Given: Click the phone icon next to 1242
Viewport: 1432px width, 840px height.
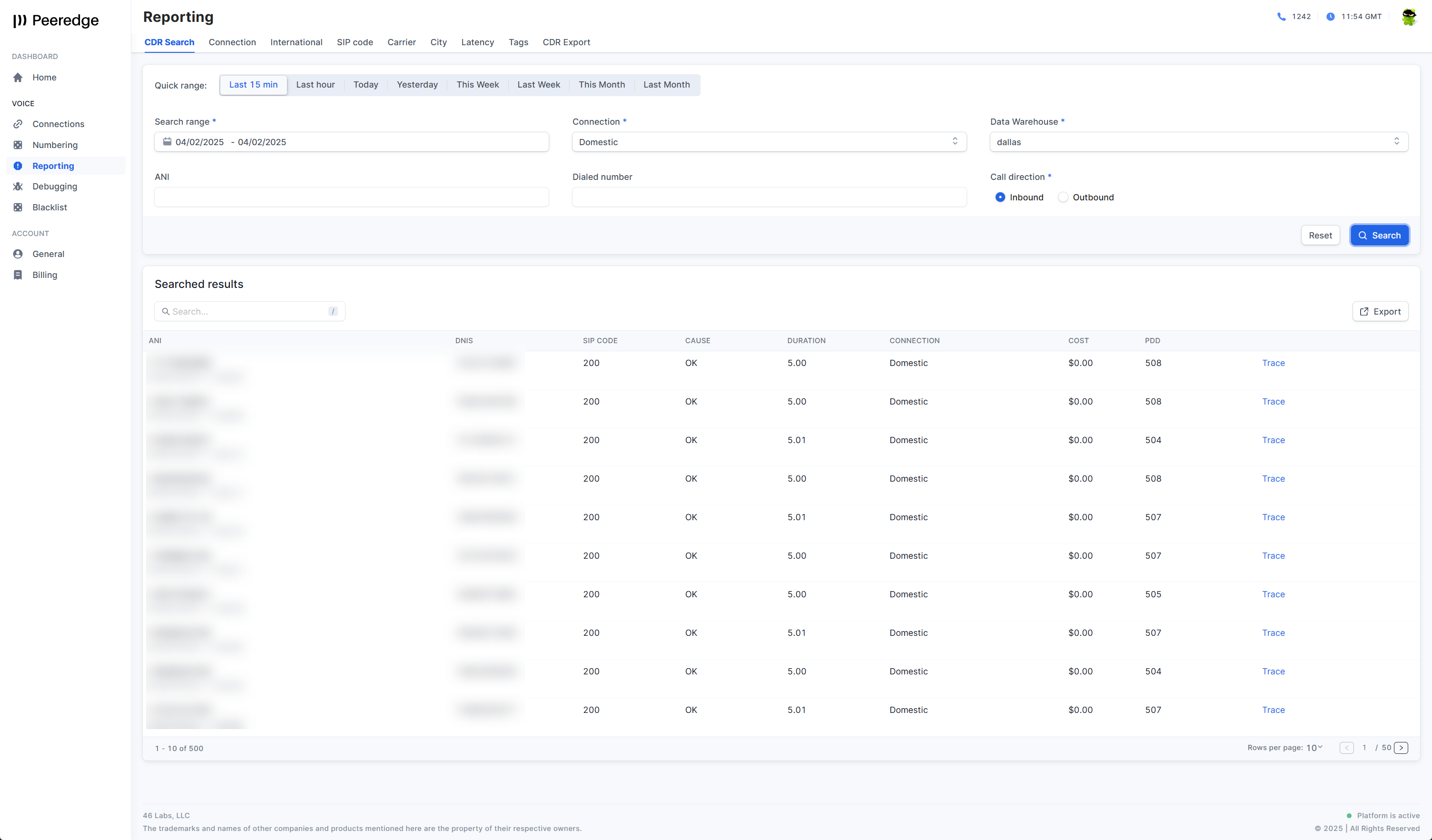Looking at the screenshot, I should pos(1281,17).
